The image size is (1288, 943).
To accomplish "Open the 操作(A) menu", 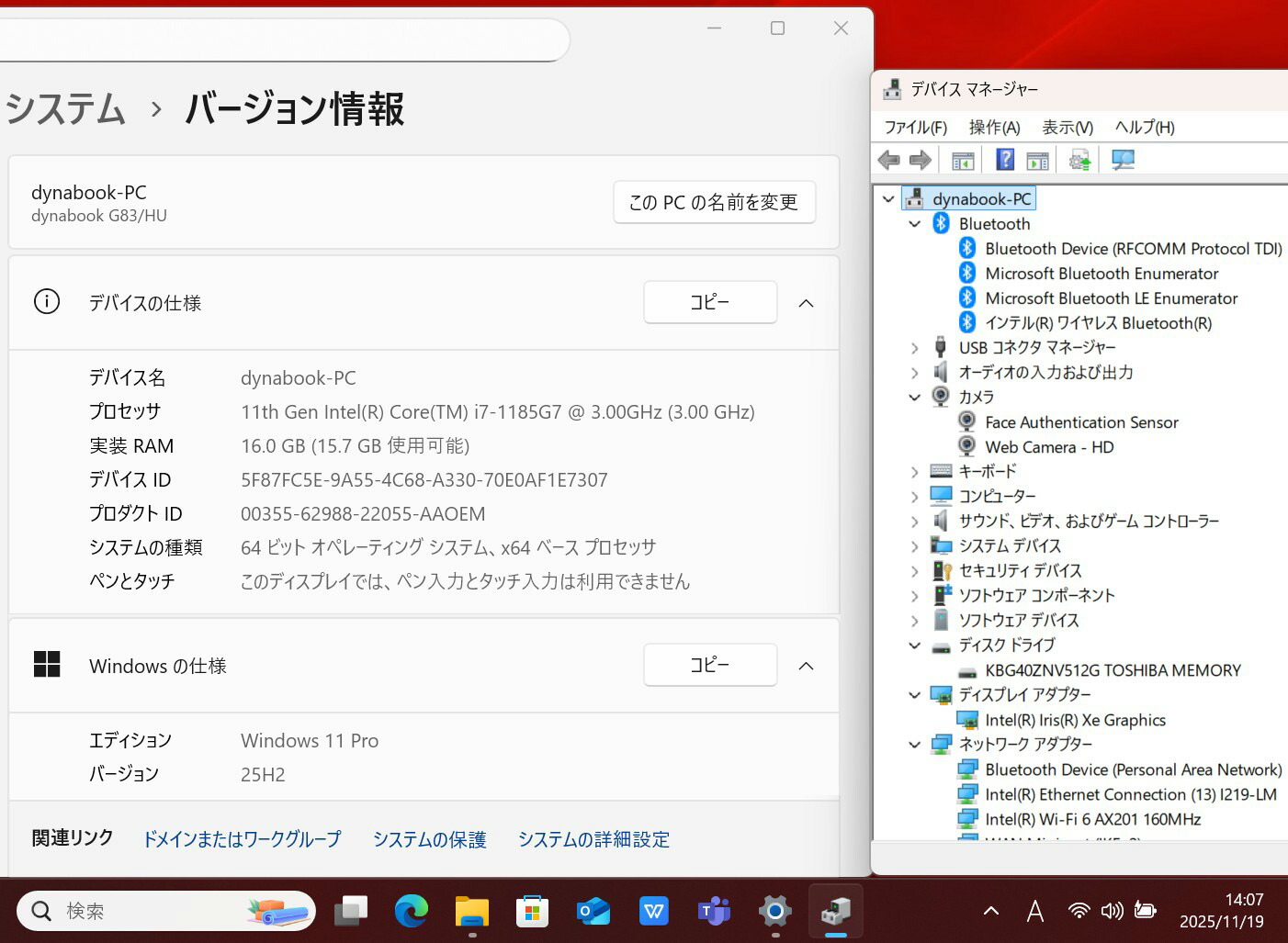I will (994, 127).
